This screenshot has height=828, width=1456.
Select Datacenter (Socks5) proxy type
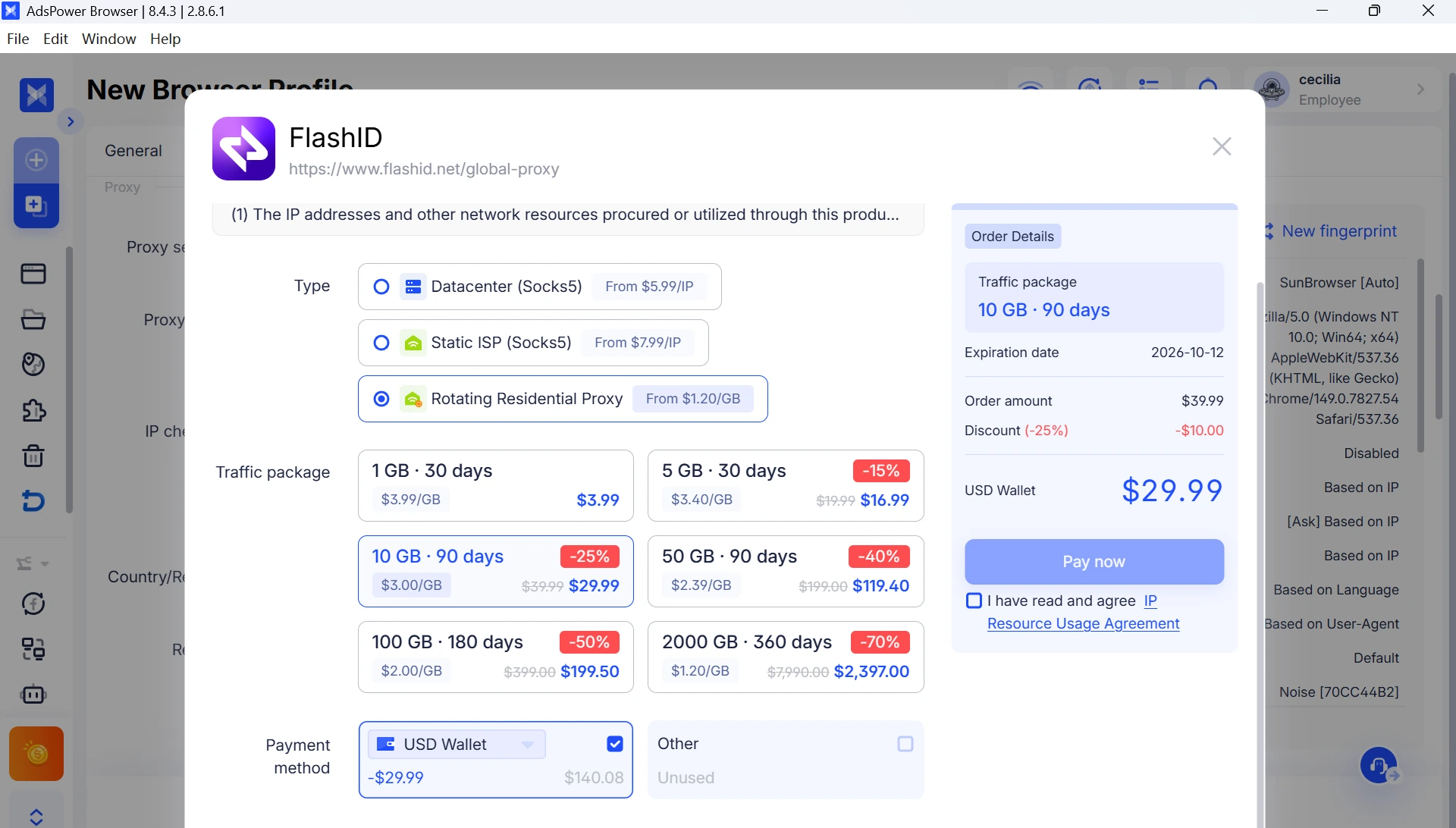point(539,287)
